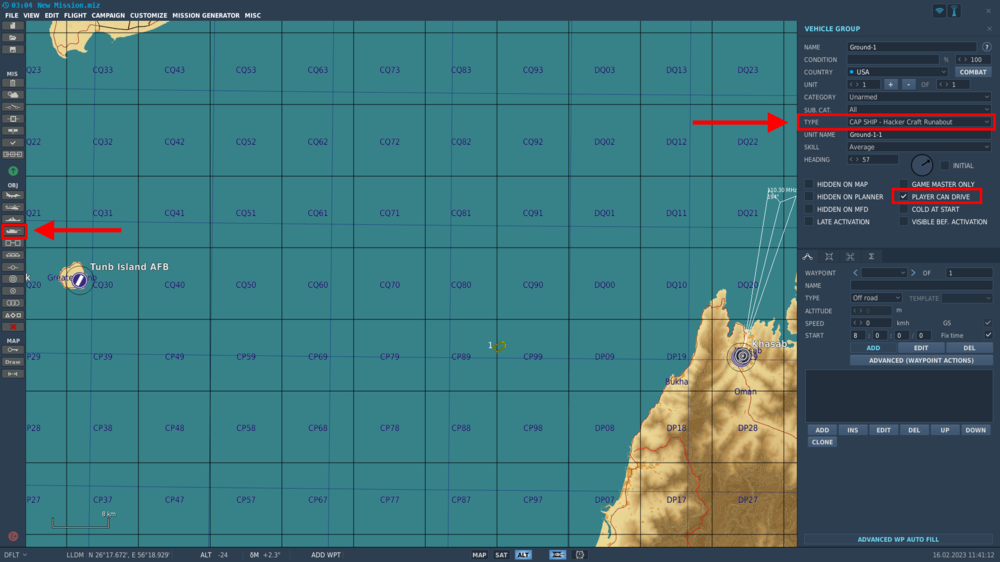Click the red X delete object tool
Viewport: 1000px width, 562px height.
tap(13, 327)
